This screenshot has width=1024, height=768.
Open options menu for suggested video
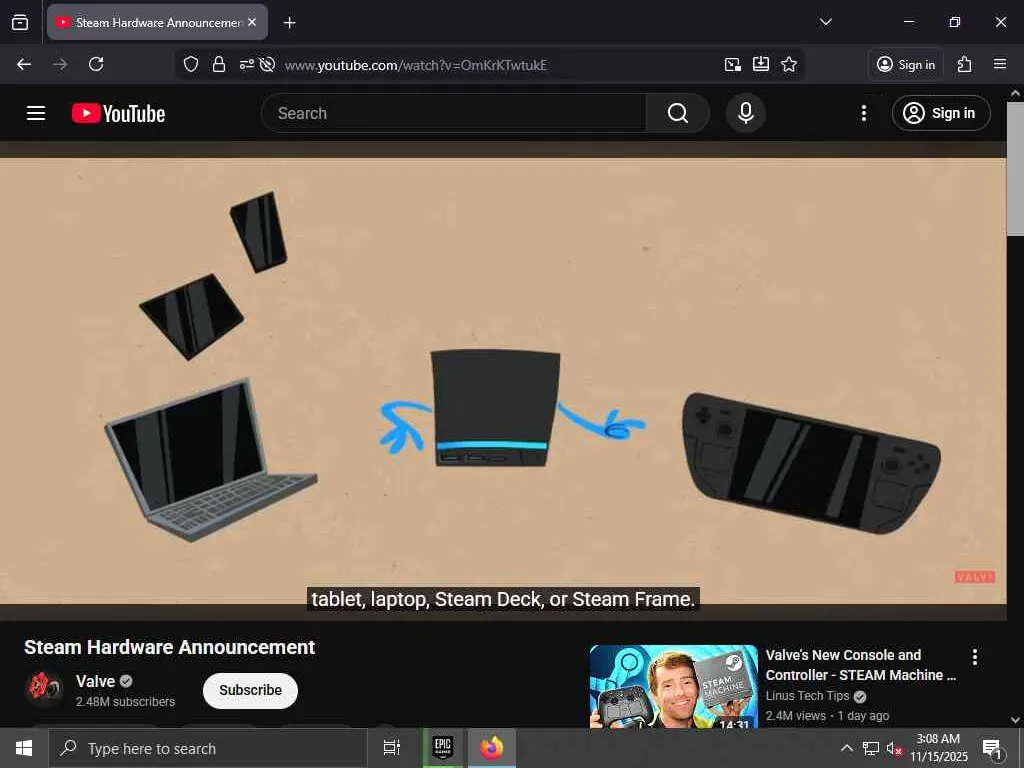coord(974,657)
